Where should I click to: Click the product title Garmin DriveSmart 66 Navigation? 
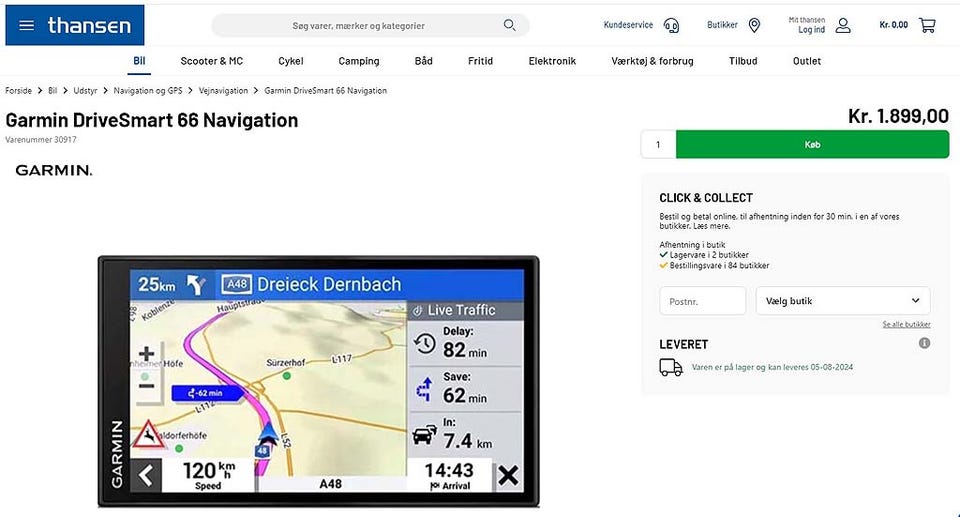pyautogui.click(x=152, y=120)
